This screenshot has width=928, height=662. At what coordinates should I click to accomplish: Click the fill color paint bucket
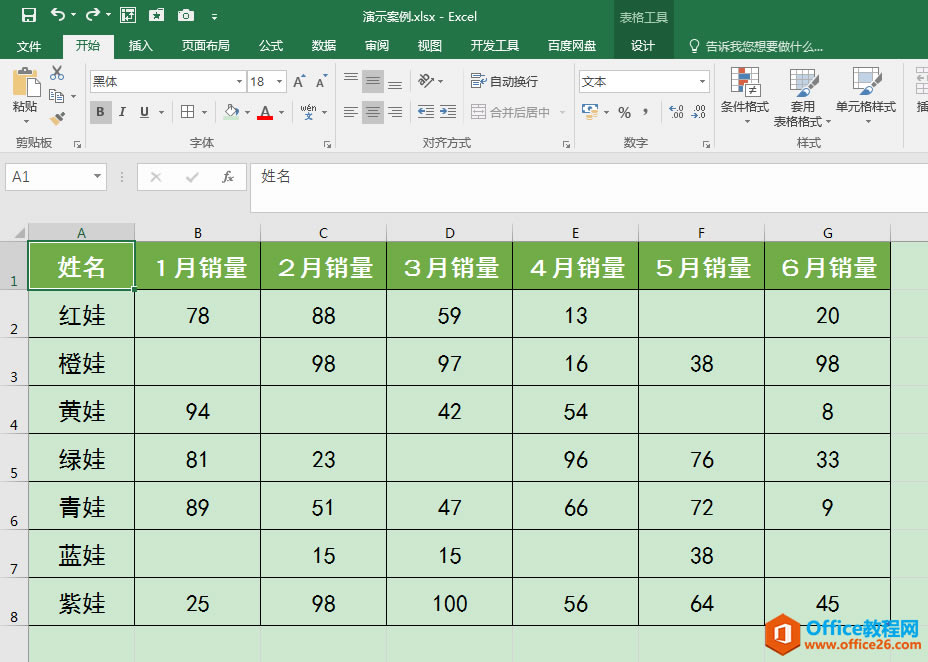click(x=231, y=112)
